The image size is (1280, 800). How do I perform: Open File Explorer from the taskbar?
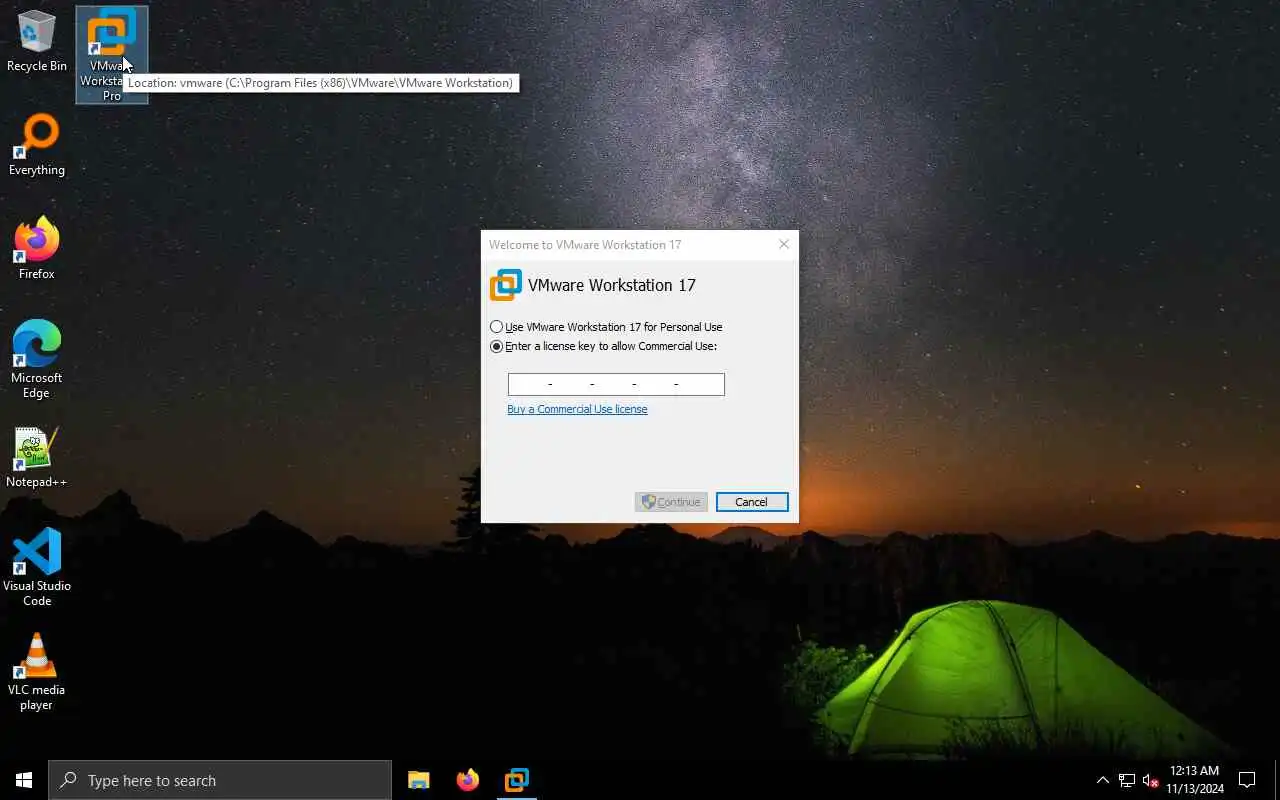point(419,780)
